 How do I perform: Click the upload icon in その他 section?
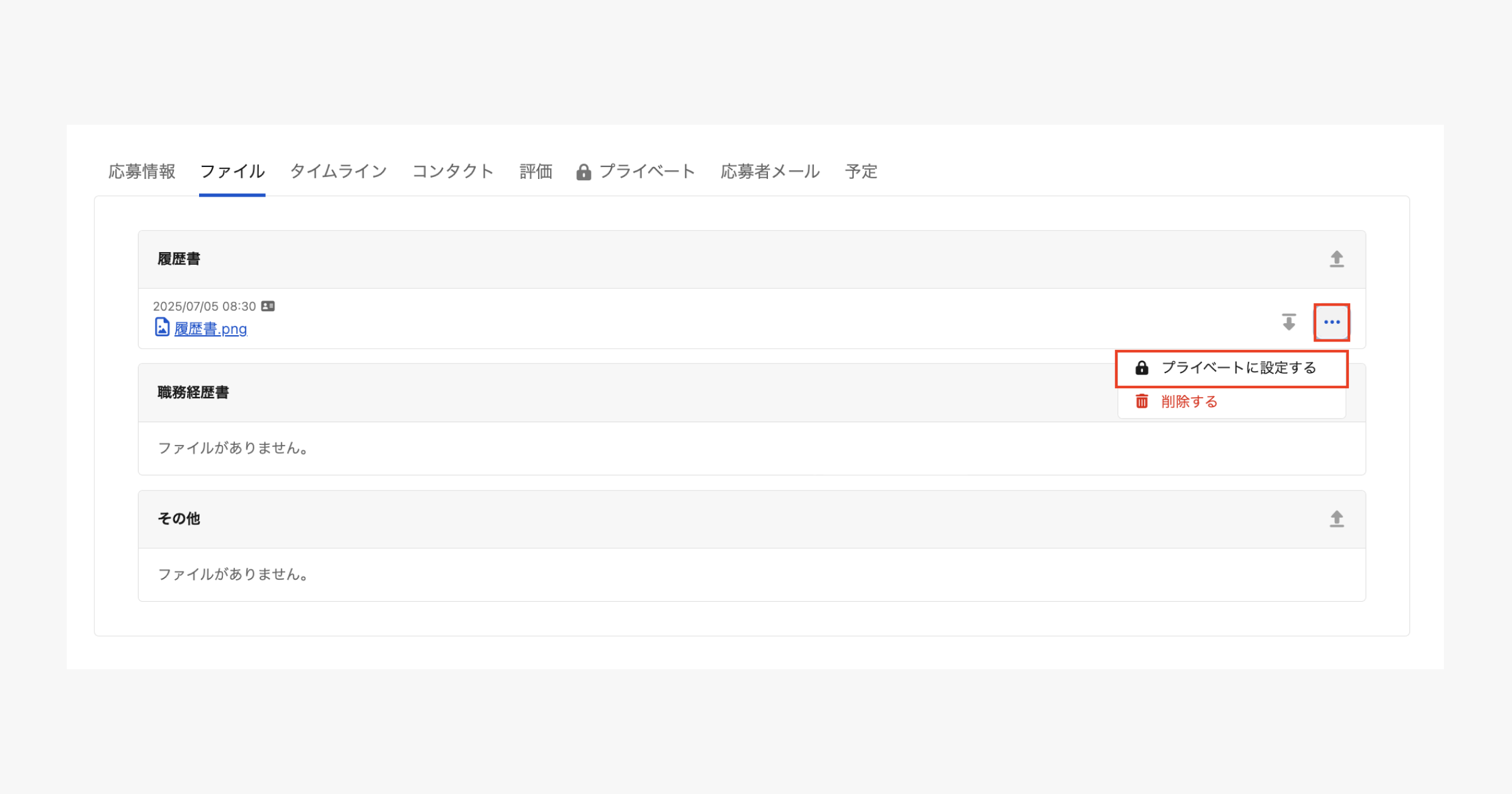(x=1336, y=519)
